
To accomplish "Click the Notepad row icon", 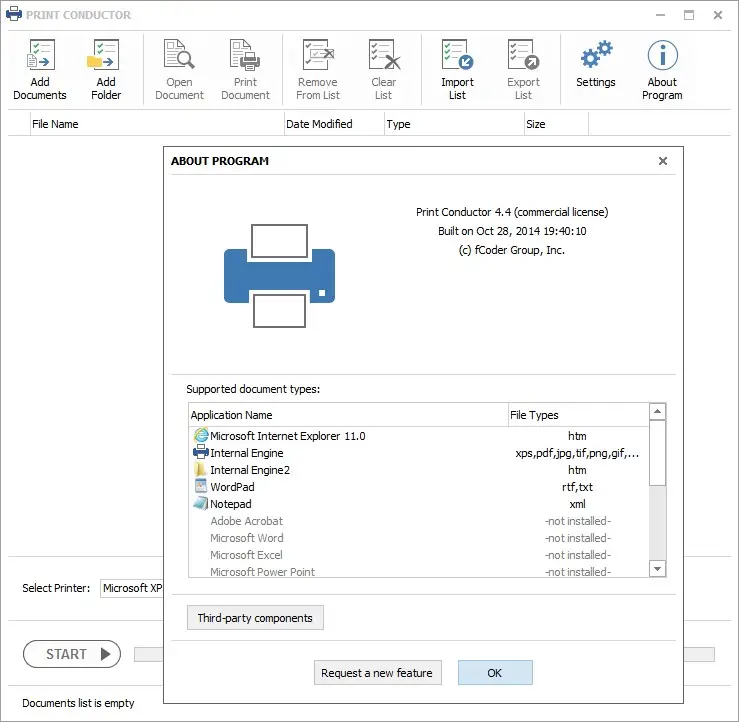I will click(201, 503).
